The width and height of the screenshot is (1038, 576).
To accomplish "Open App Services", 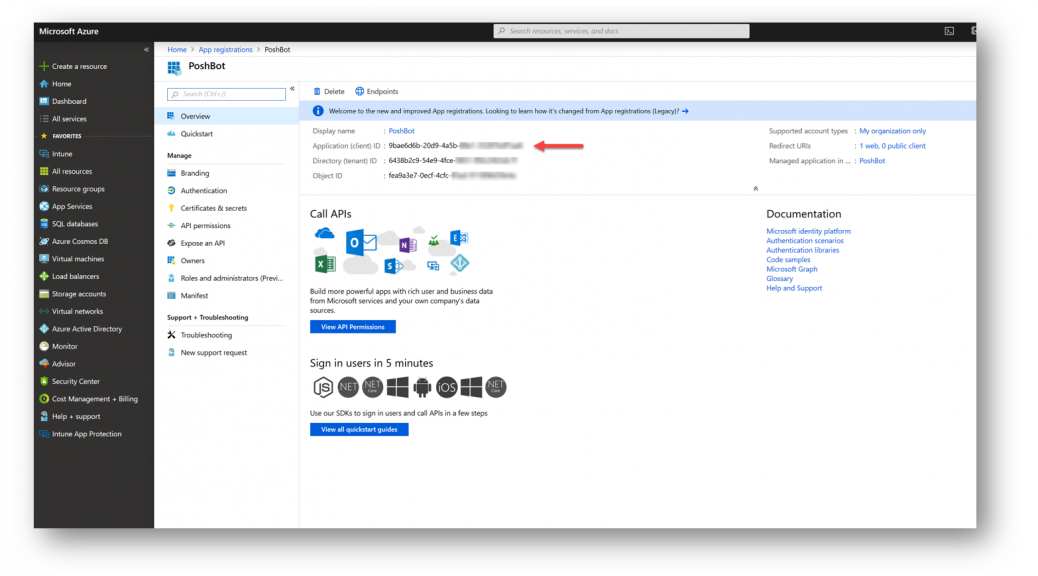I will coord(71,207).
